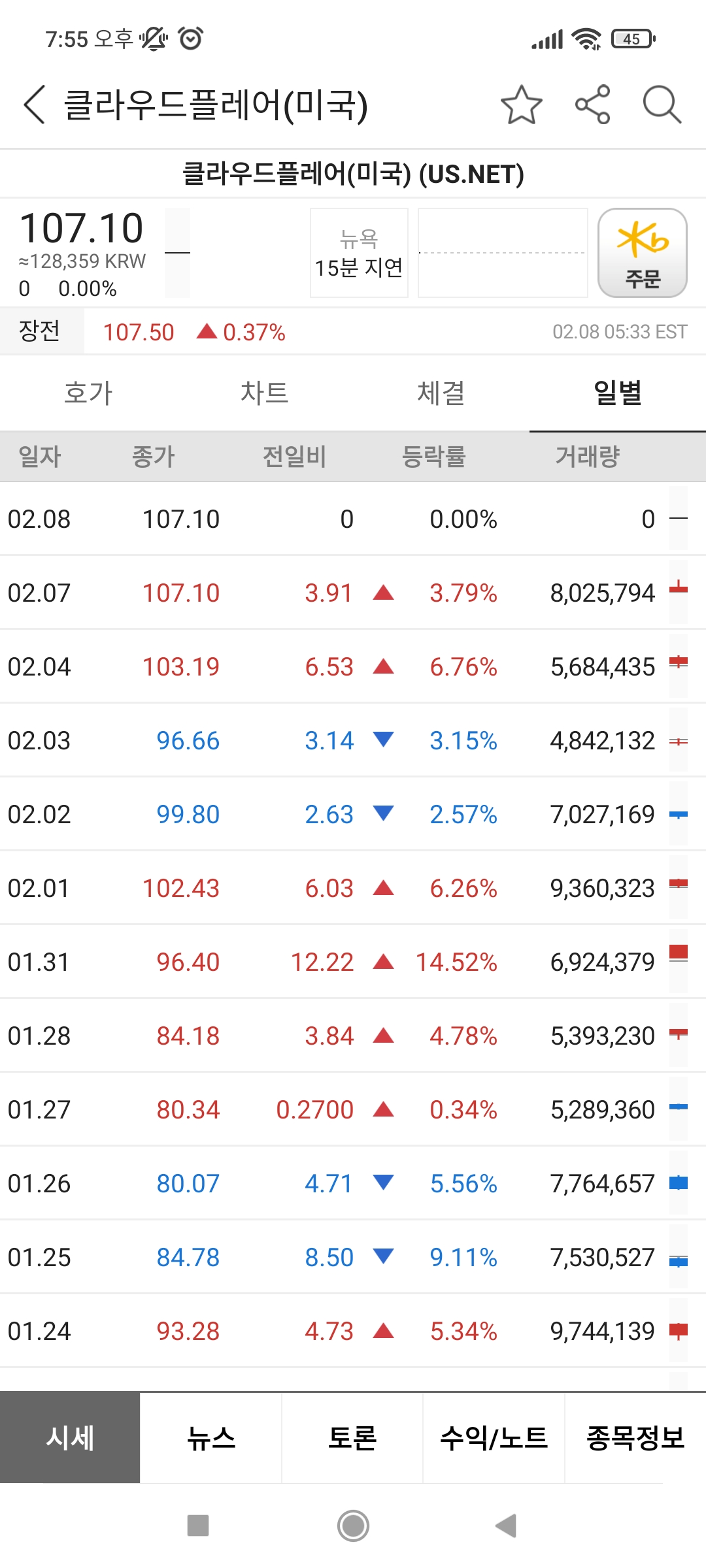
Task: Switch to the 차트 tab
Action: 265,393
